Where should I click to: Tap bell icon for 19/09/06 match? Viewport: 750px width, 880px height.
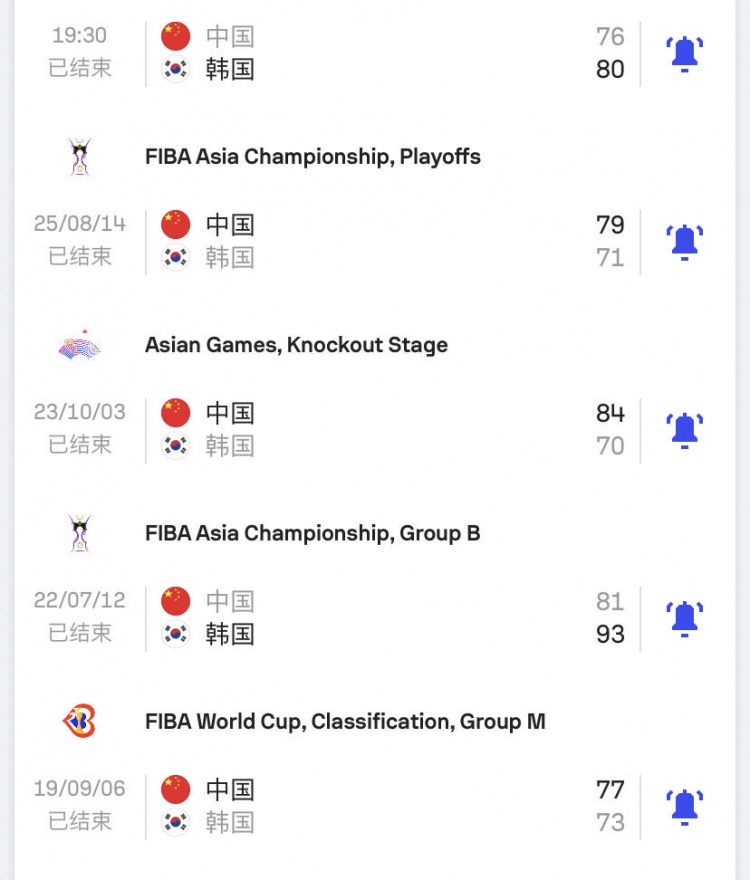(x=685, y=805)
